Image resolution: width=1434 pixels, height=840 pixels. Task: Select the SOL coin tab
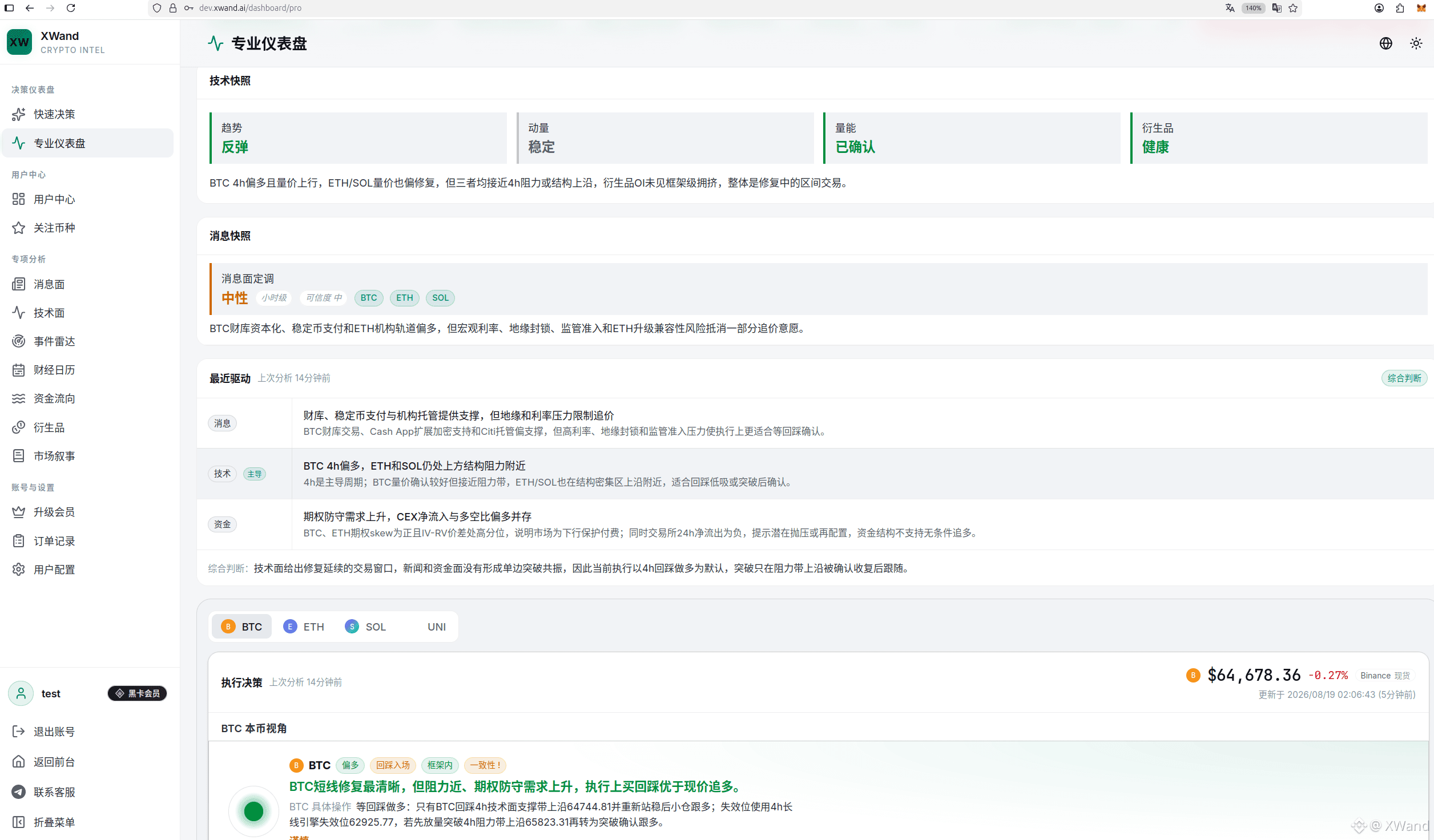coord(366,627)
